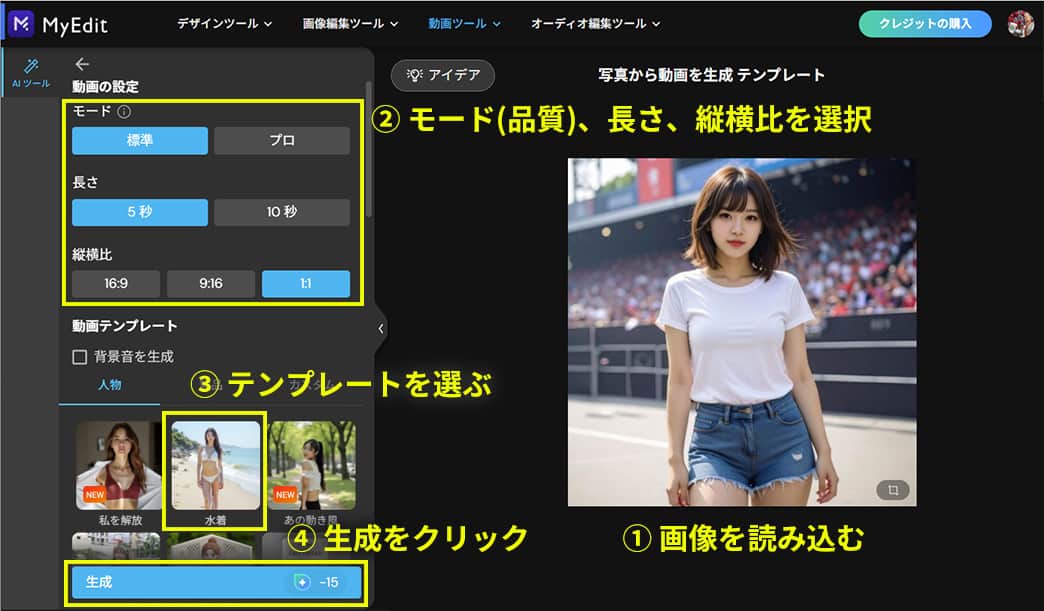The image size is (1044, 611).
Task: Click the MyEdit logo icon
Action: 21,23
